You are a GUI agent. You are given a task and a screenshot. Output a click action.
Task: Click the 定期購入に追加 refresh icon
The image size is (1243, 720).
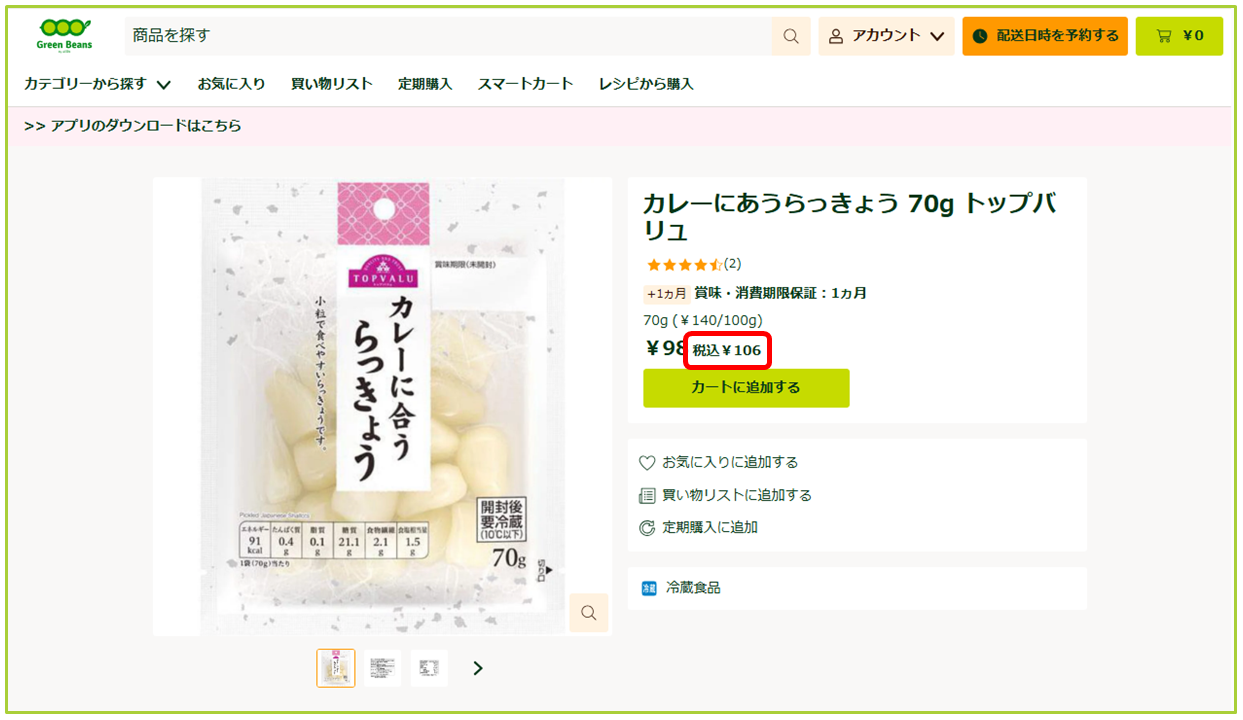coord(647,527)
